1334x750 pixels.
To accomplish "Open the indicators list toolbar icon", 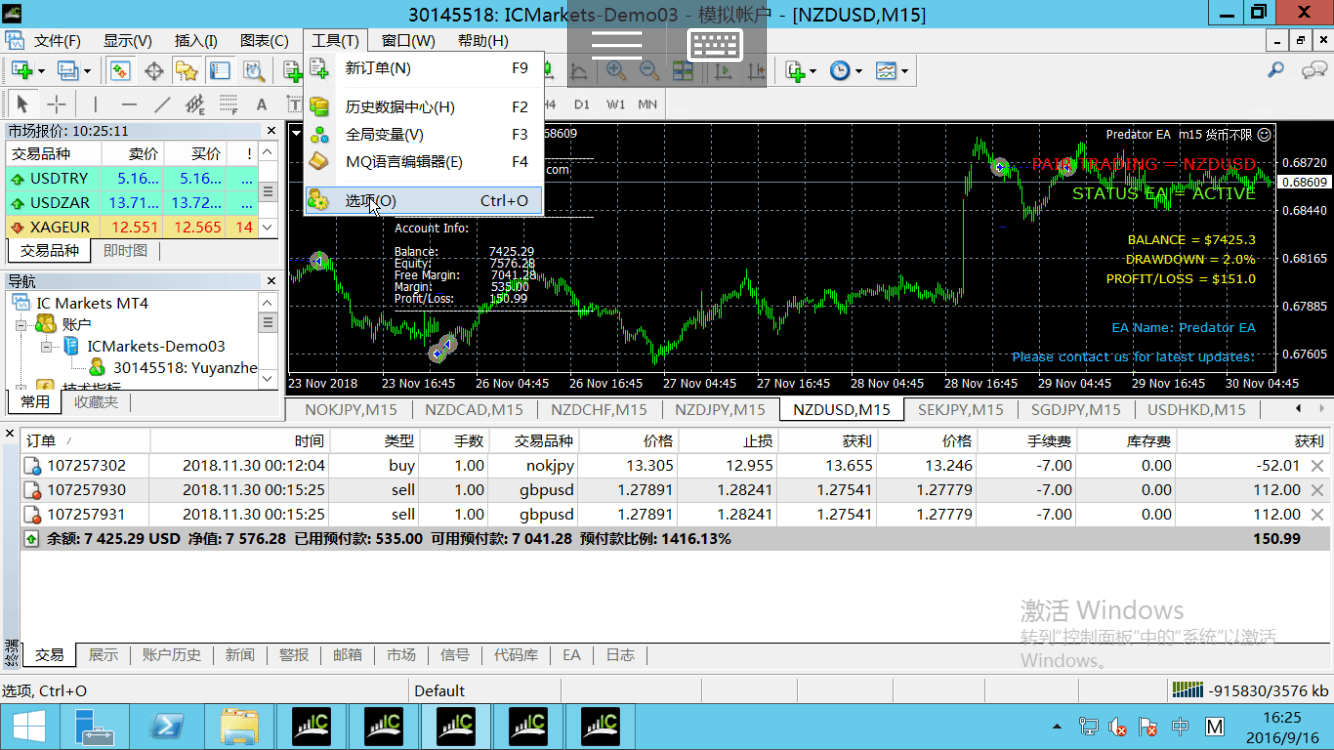I will (x=796, y=71).
